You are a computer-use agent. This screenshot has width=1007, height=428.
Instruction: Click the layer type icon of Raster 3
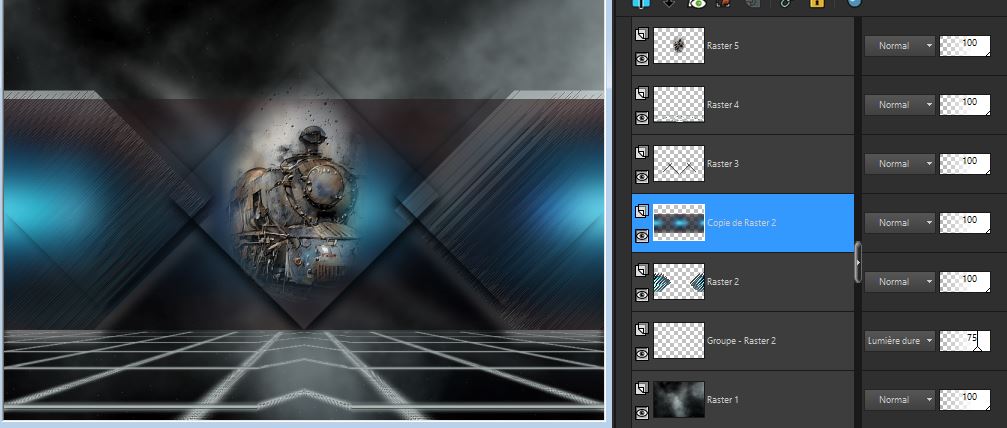tap(642, 153)
